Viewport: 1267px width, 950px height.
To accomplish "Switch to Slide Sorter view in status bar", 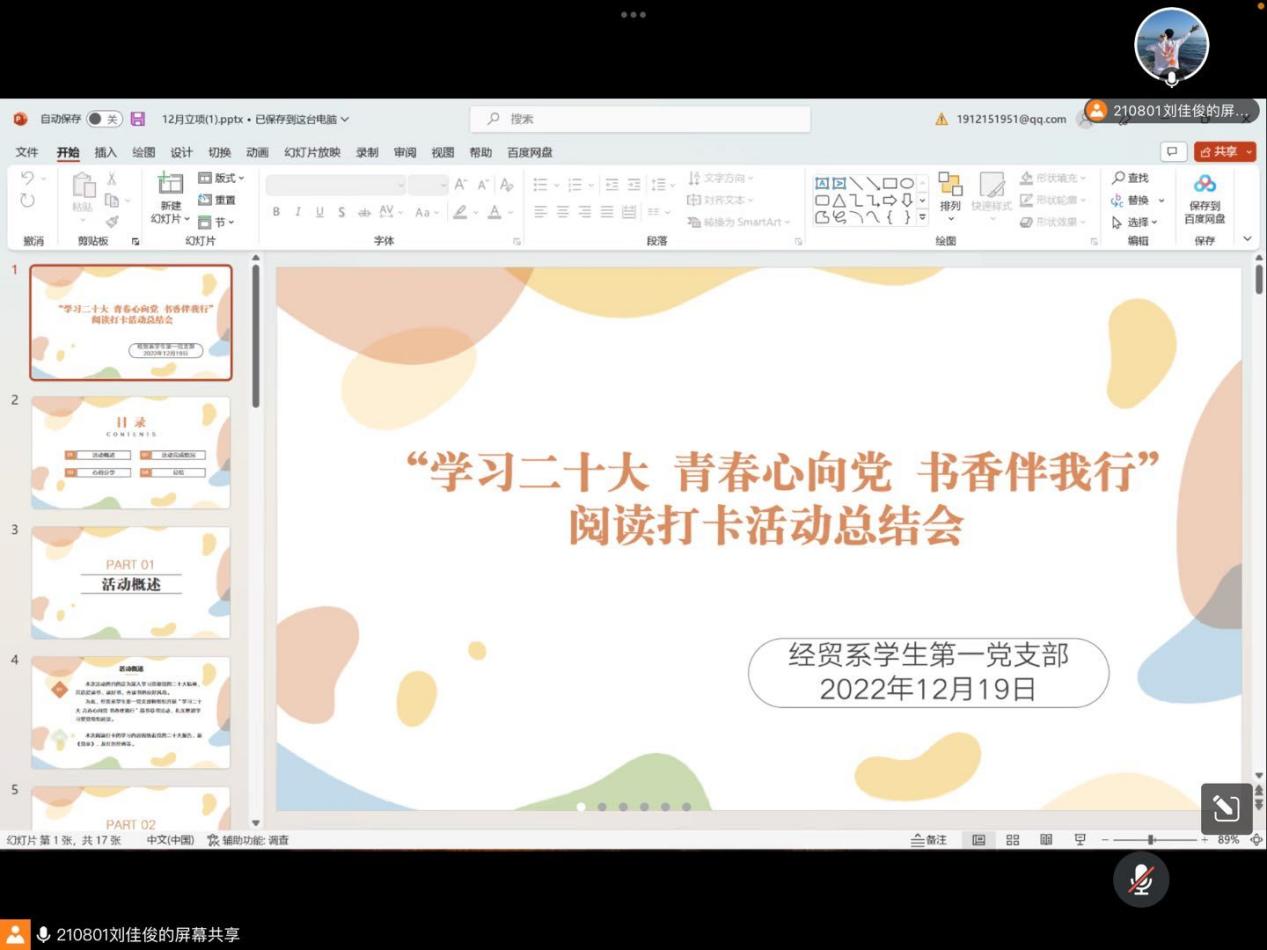I will click(x=1012, y=840).
